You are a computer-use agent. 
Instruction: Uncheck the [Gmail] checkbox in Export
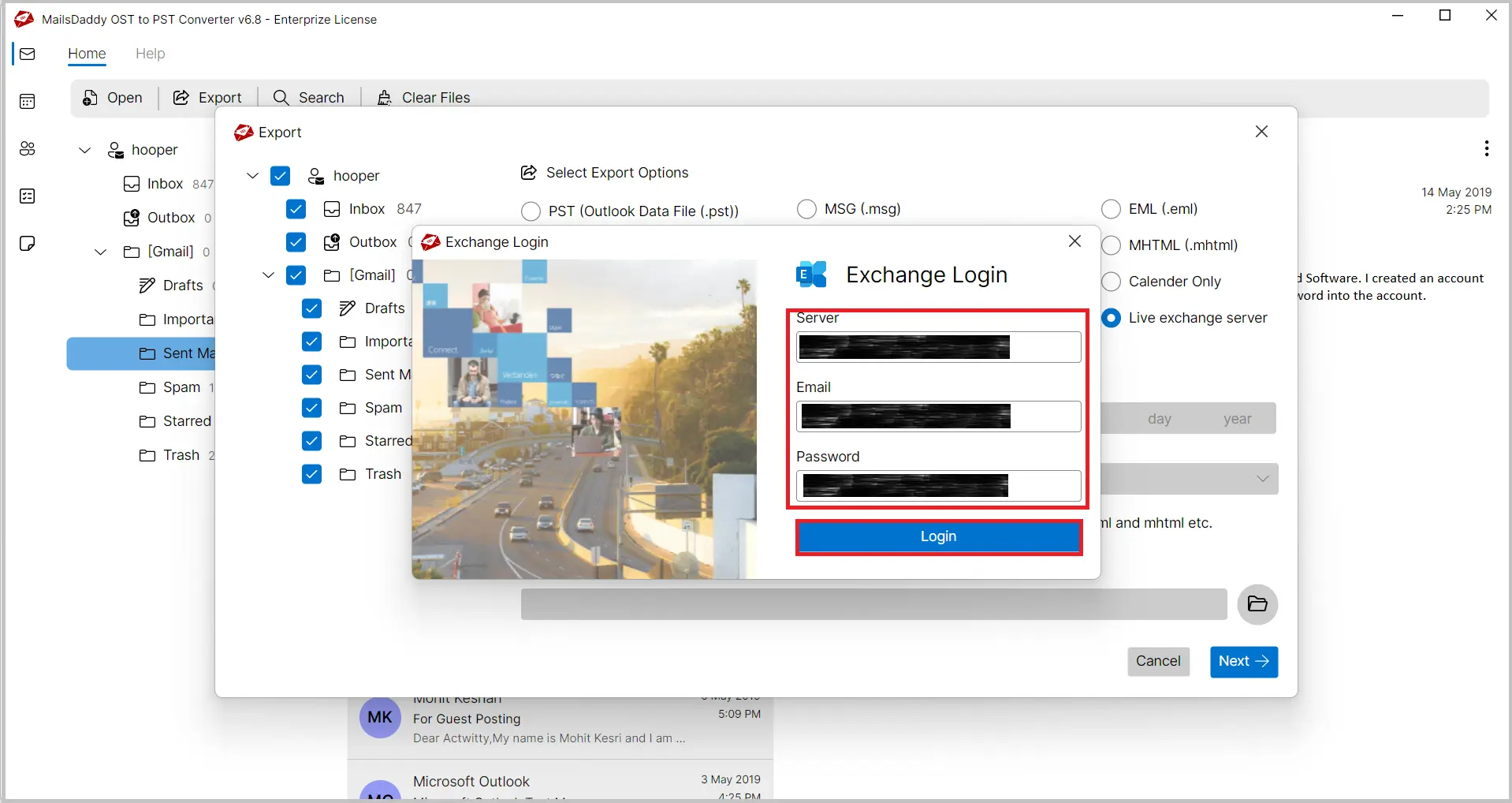[296, 275]
